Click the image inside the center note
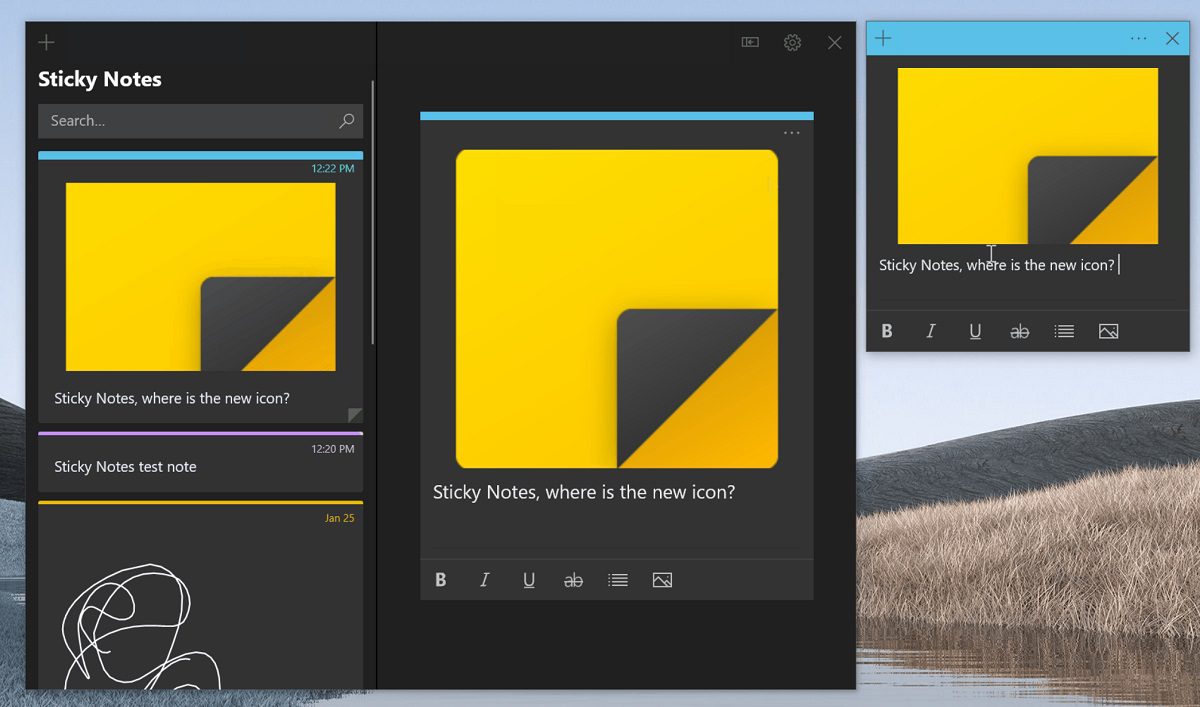Viewport: 1200px width, 707px height. coord(617,309)
